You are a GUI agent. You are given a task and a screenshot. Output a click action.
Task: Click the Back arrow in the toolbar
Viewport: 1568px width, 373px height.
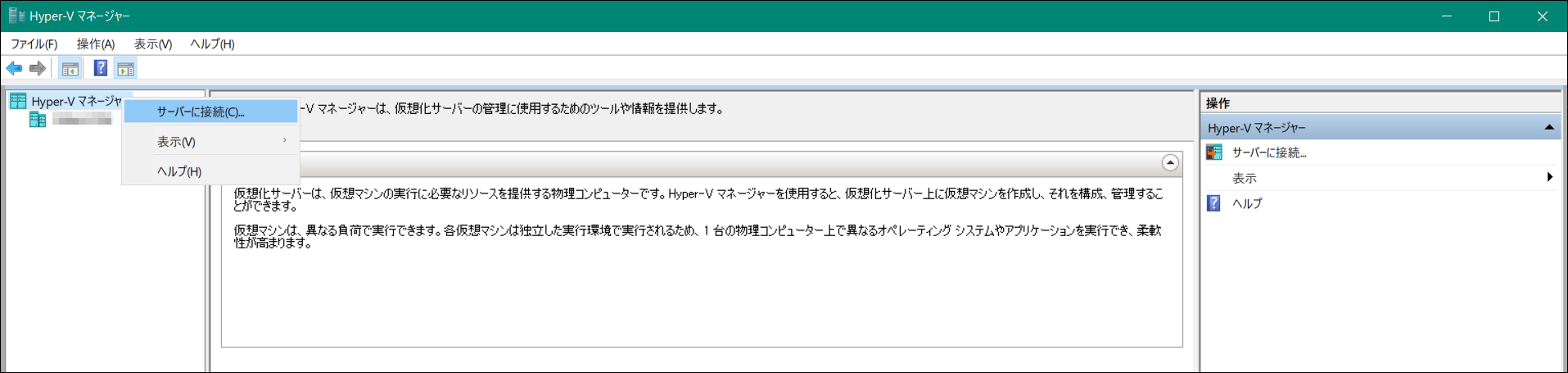coord(14,69)
